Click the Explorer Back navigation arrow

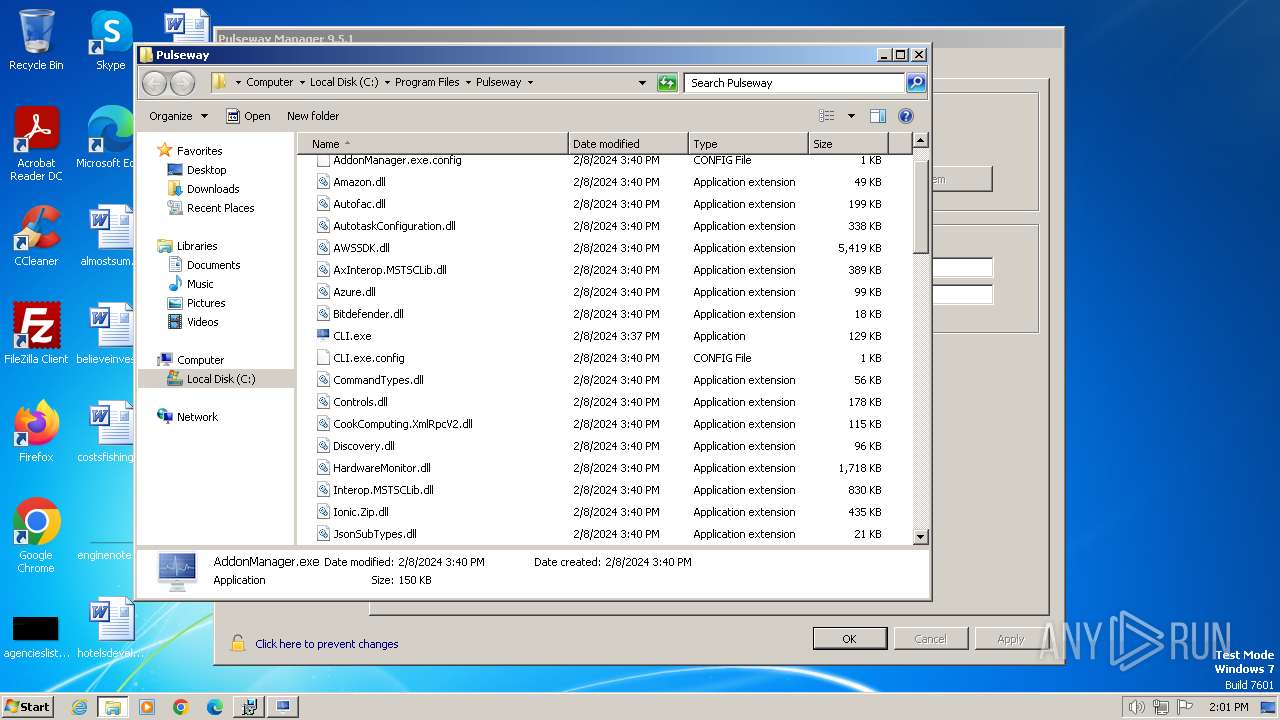(x=154, y=83)
